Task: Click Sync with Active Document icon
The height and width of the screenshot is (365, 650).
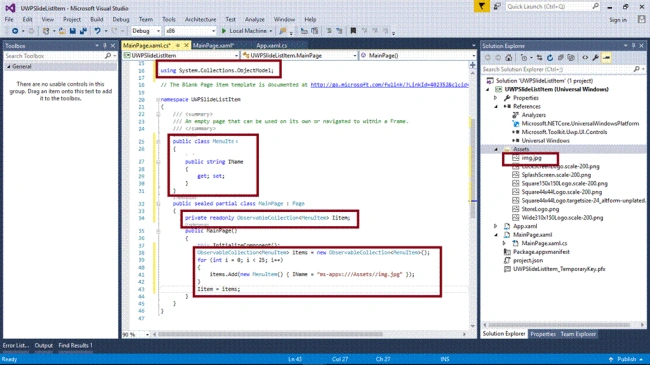Action: click(539, 58)
